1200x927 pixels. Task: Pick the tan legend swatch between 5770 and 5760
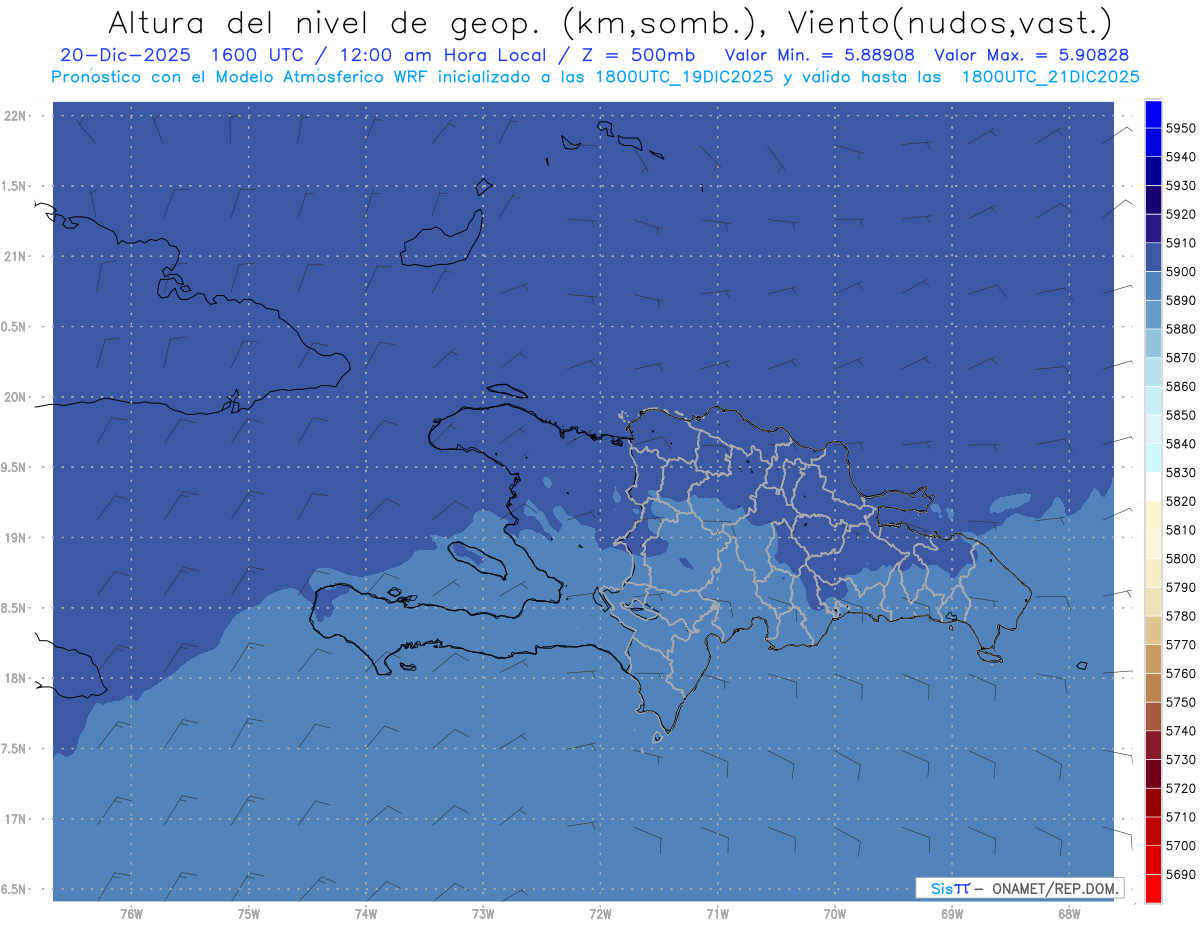point(1153,659)
